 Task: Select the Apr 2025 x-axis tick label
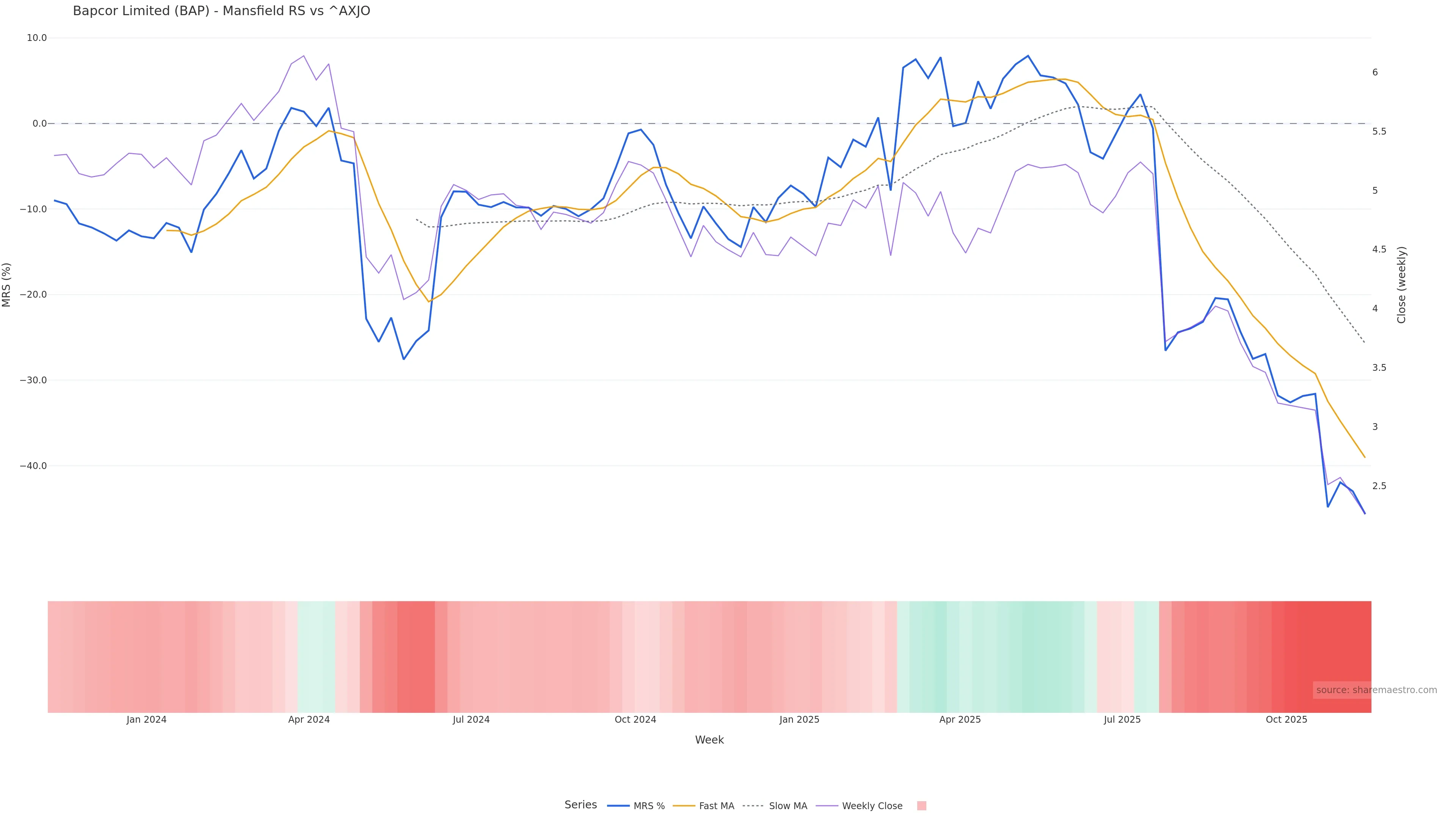[x=960, y=720]
